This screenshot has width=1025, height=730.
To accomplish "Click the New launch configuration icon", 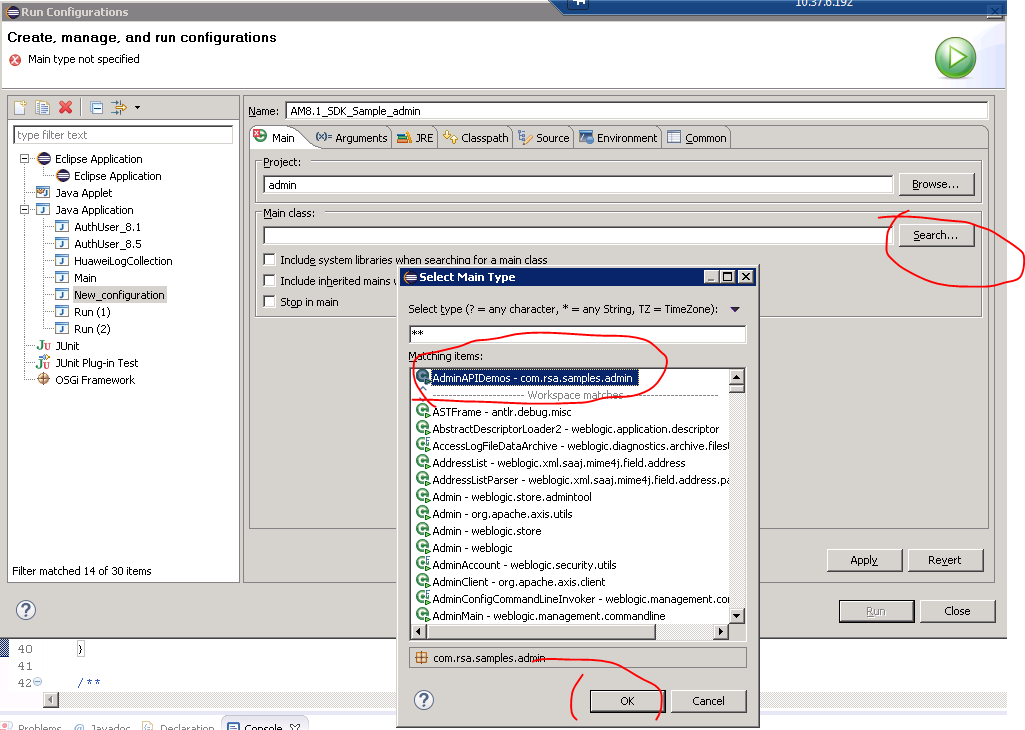I will tap(20, 108).
